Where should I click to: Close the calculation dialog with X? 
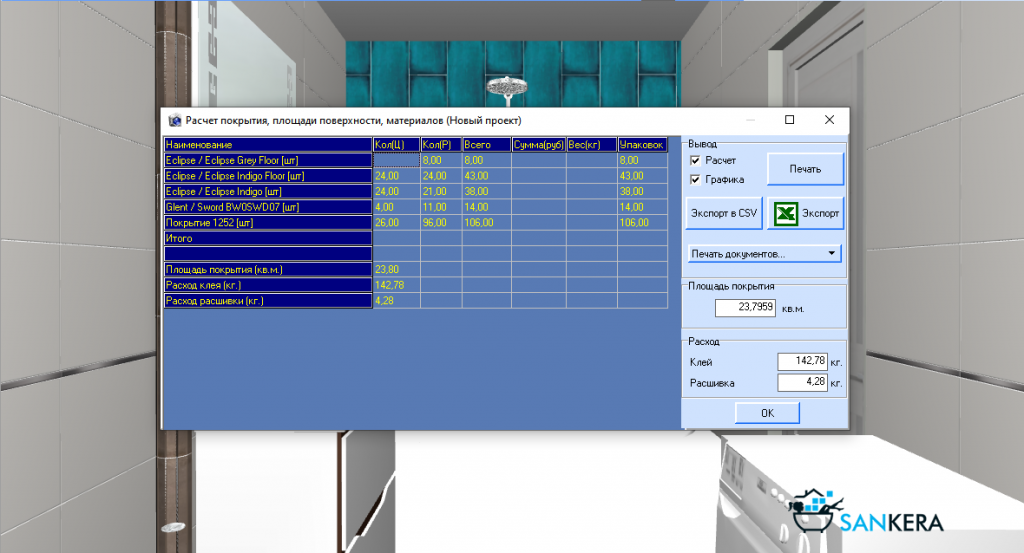tap(829, 120)
